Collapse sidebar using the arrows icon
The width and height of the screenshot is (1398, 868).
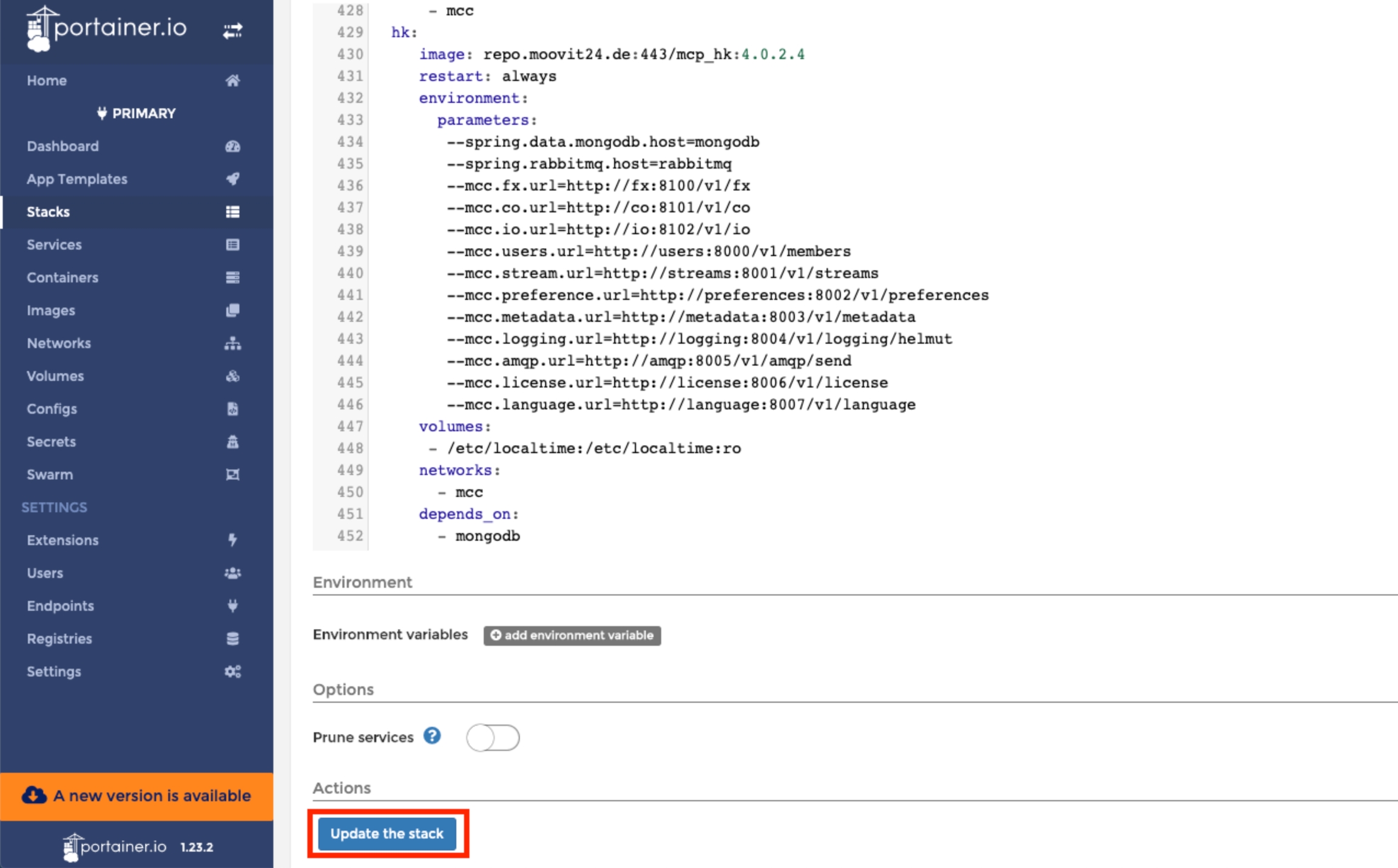coord(232,30)
